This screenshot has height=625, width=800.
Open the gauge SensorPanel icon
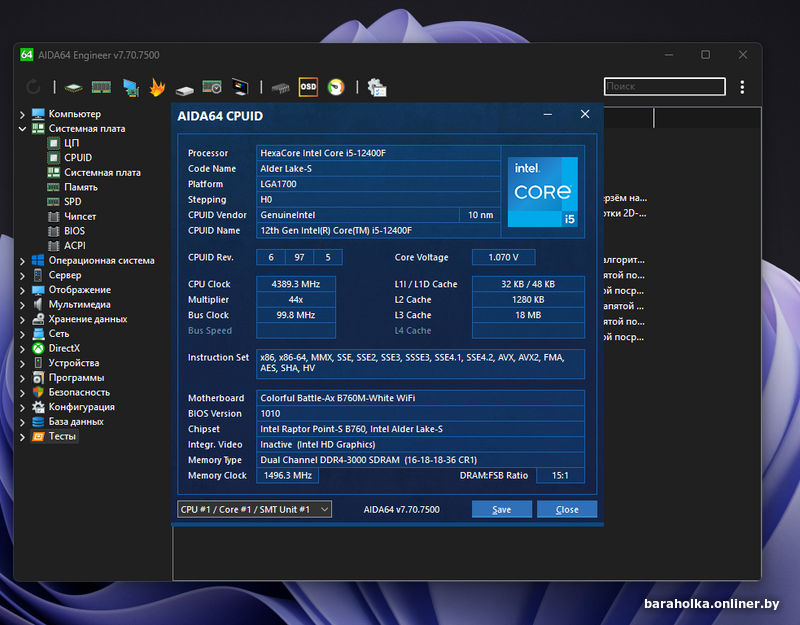336,87
